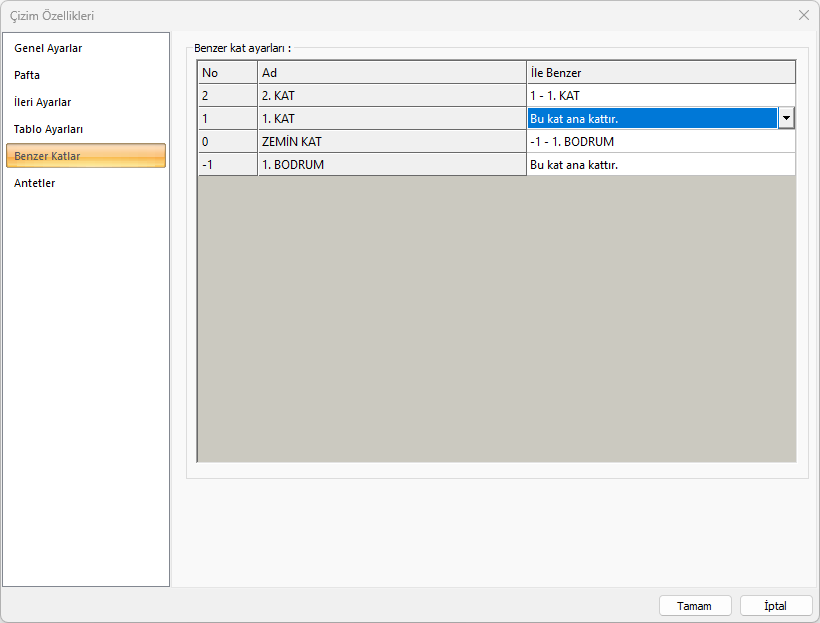Cancel the dialog with the İptal button
820x623 pixels.
click(x=776, y=606)
